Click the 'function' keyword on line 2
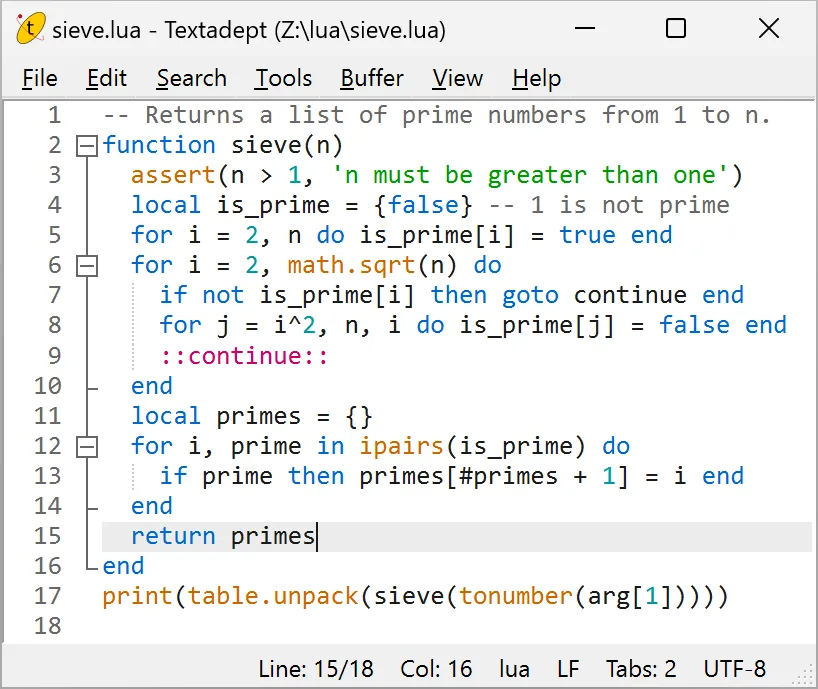The width and height of the screenshot is (818, 689). pos(159,146)
